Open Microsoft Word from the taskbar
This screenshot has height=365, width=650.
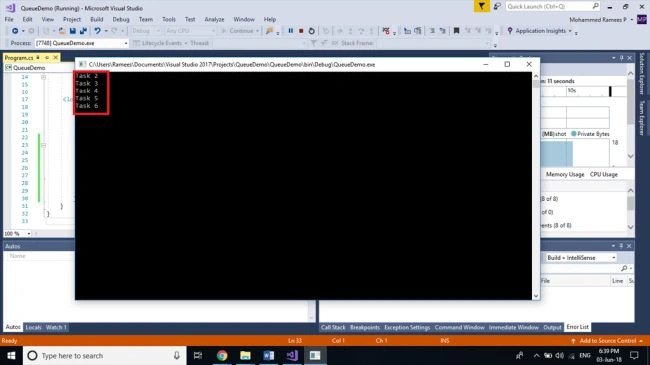[x=269, y=355]
